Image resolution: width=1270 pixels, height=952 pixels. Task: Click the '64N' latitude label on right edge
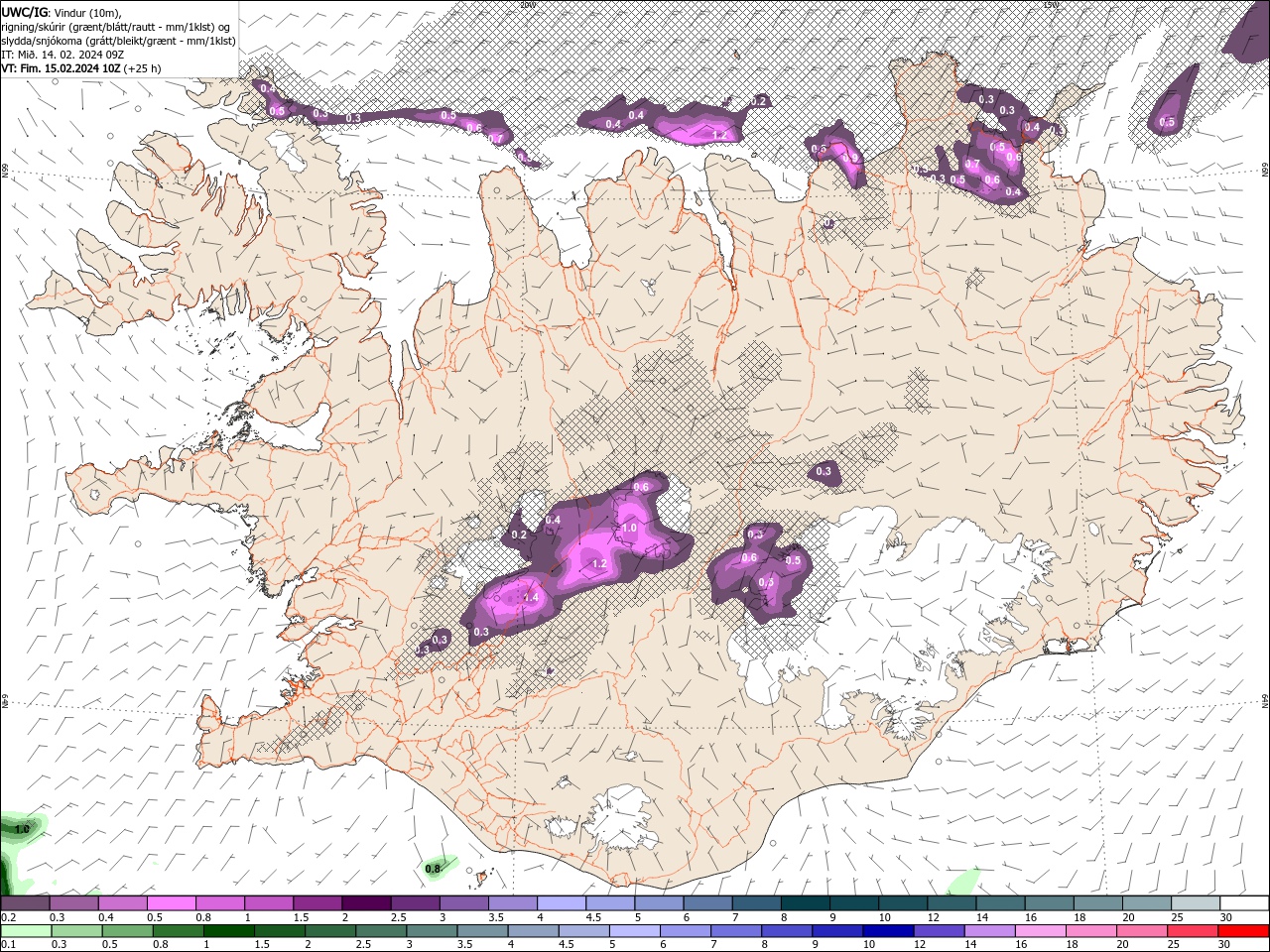click(x=1265, y=701)
